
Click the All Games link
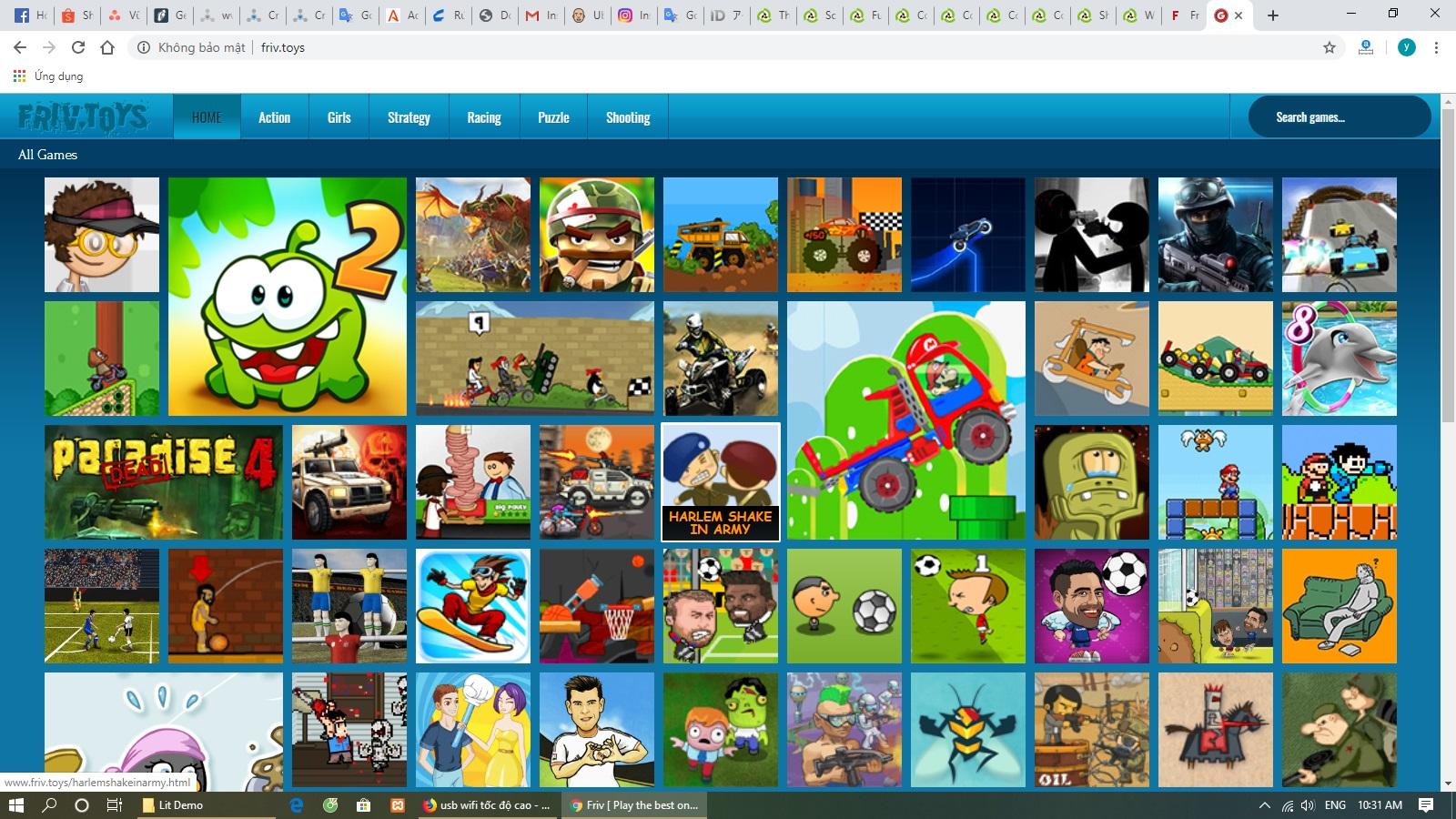(47, 155)
